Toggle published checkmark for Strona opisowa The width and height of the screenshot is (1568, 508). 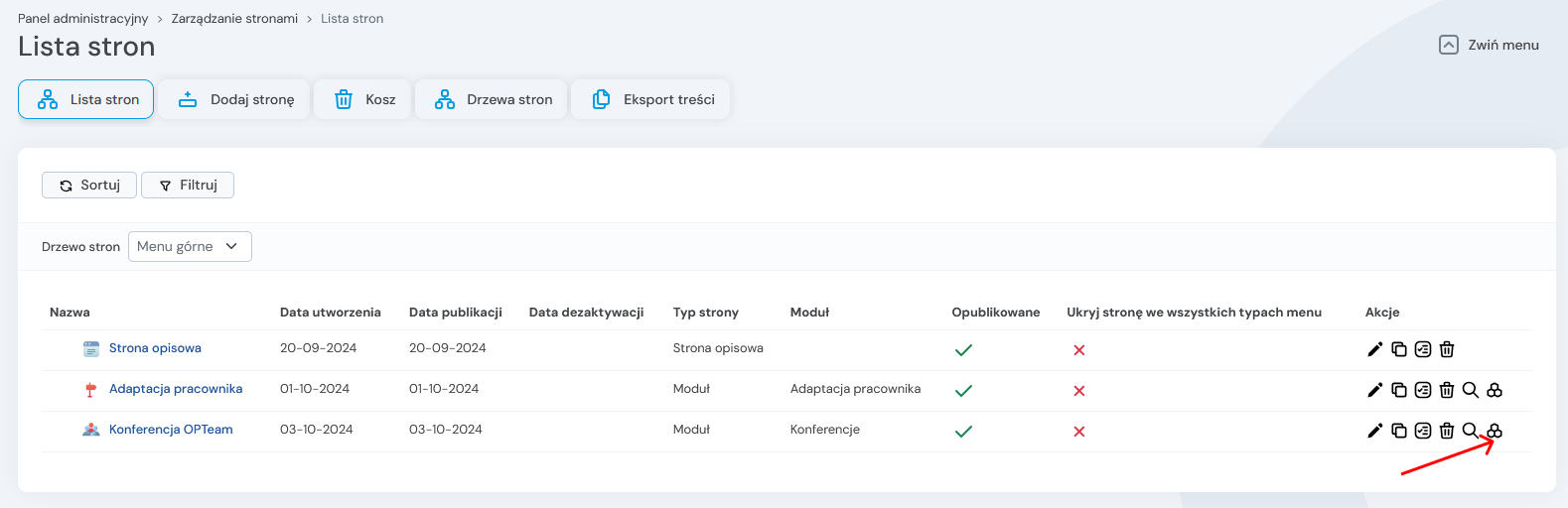pyautogui.click(x=963, y=350)
